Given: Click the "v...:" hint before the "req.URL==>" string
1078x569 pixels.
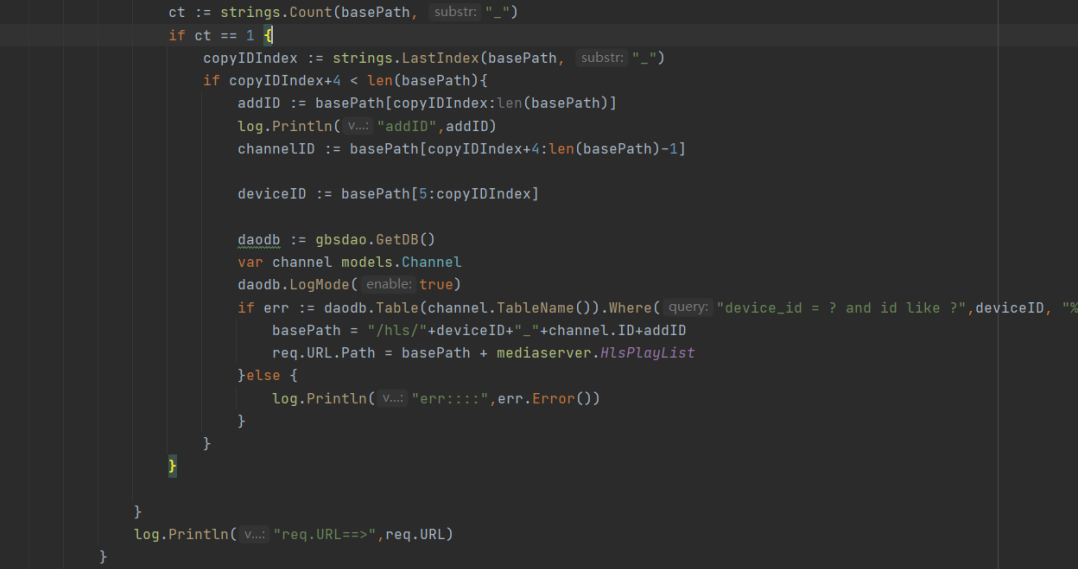Looking at the screenshot, I should click(254, 534).
